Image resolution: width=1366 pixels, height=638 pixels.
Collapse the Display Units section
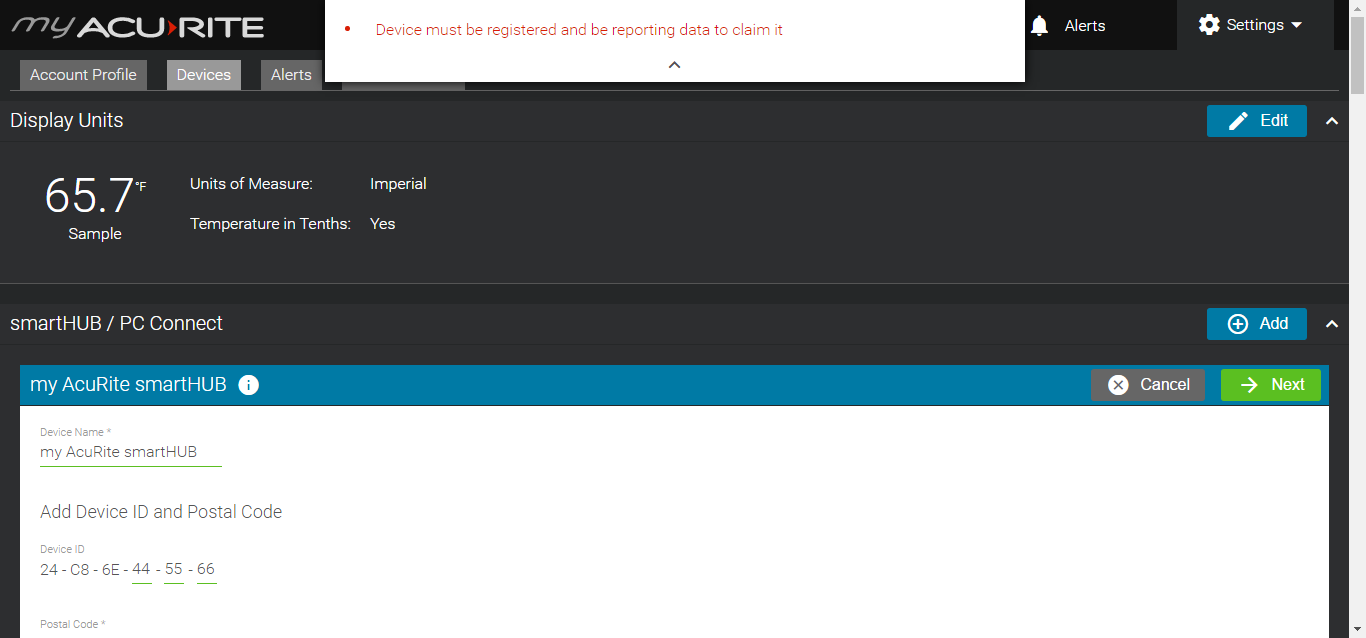[1331, 121]
